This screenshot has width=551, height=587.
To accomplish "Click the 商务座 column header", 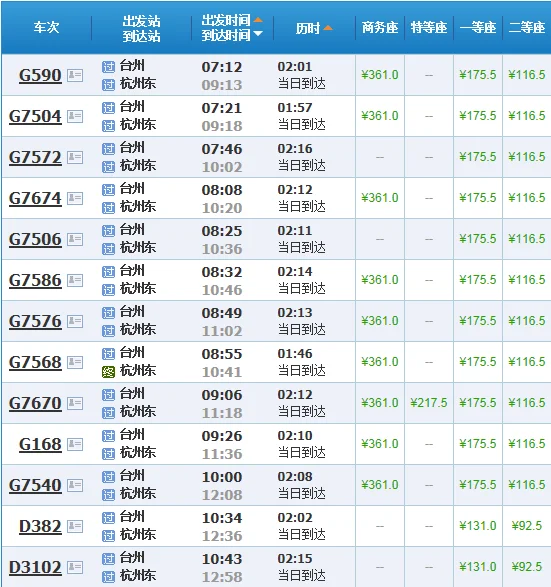I will 380,27.
